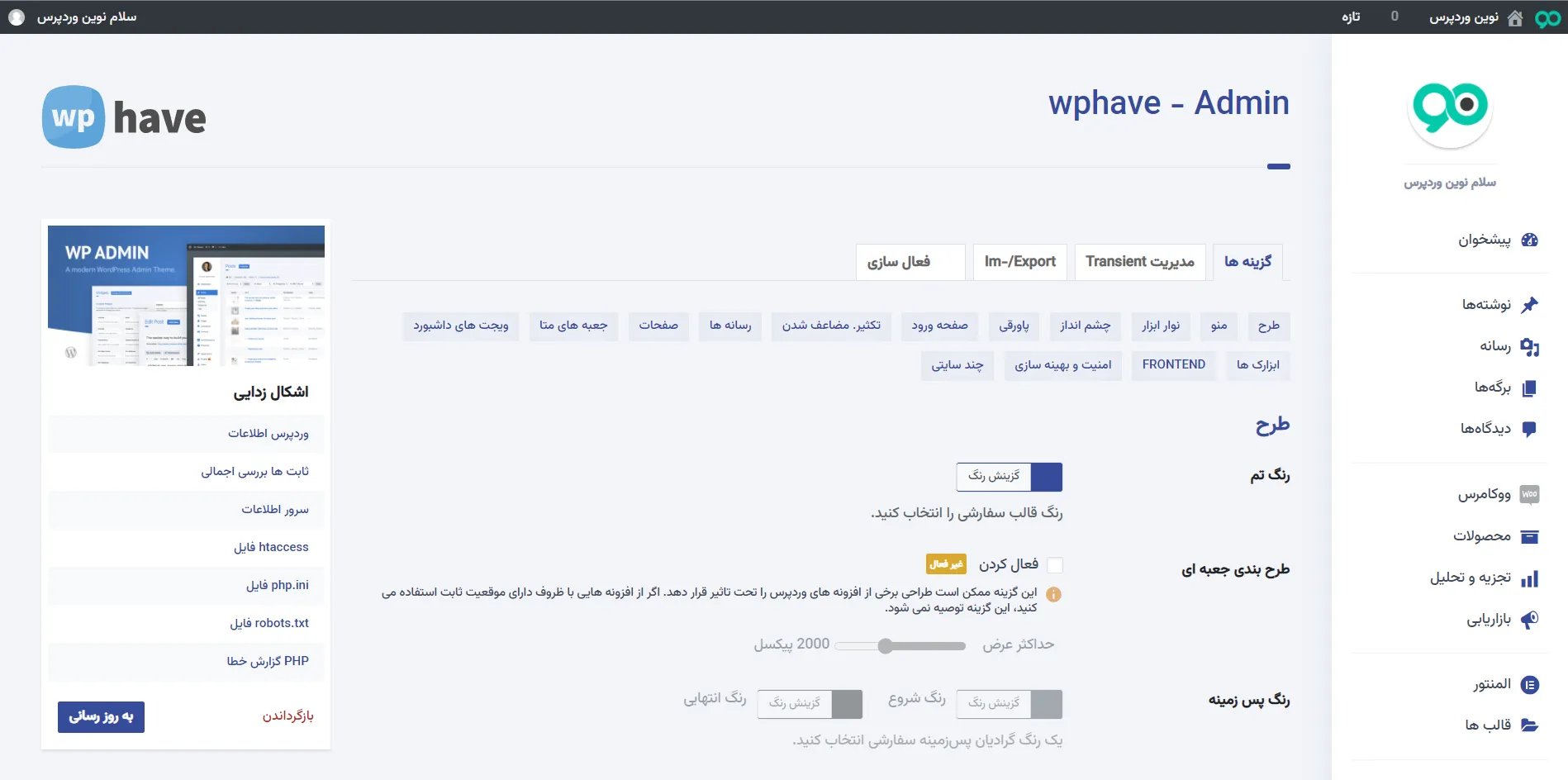The height and width of the screenshot is (780, 1568).
Task: Open the صفحه ورود login page section
Action: [x=940, y=326]
